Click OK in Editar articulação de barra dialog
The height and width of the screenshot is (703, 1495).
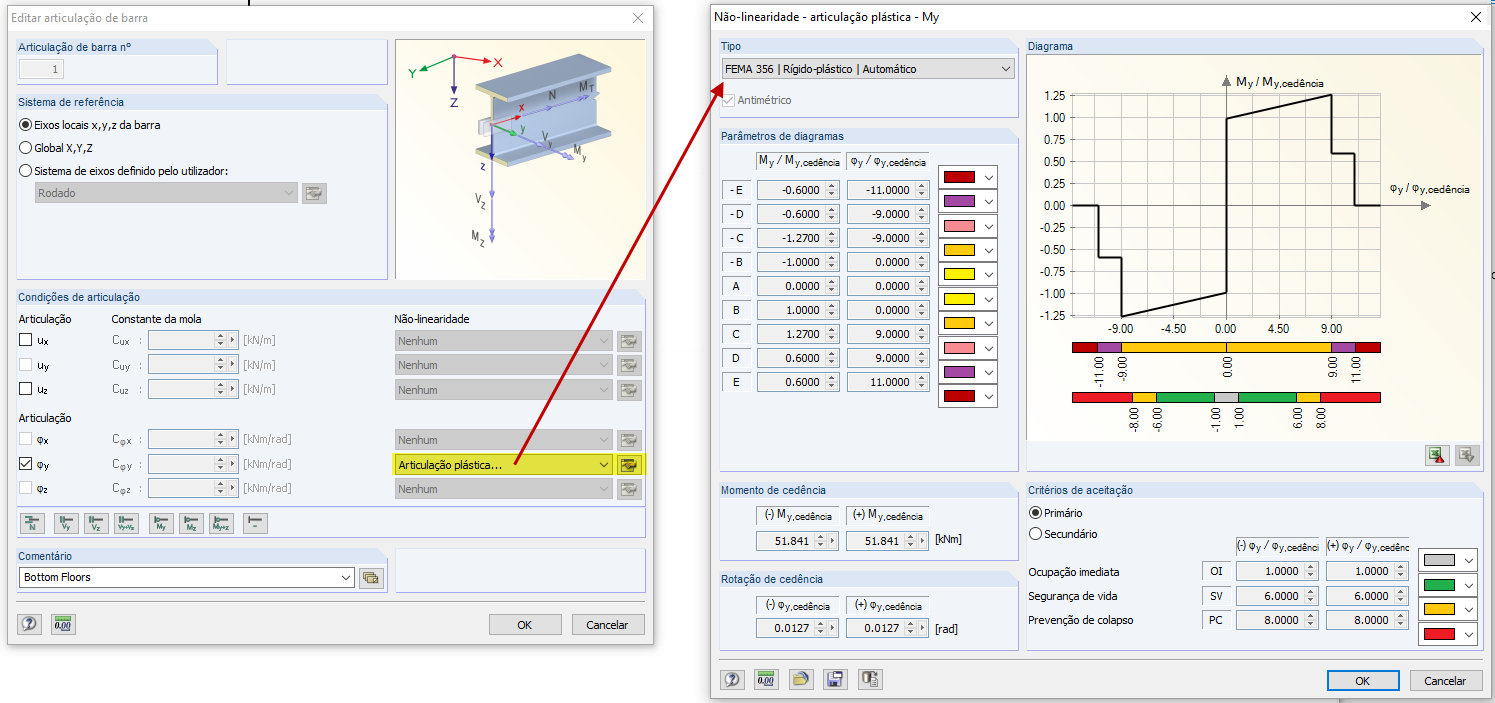click(x=525, y=625)
